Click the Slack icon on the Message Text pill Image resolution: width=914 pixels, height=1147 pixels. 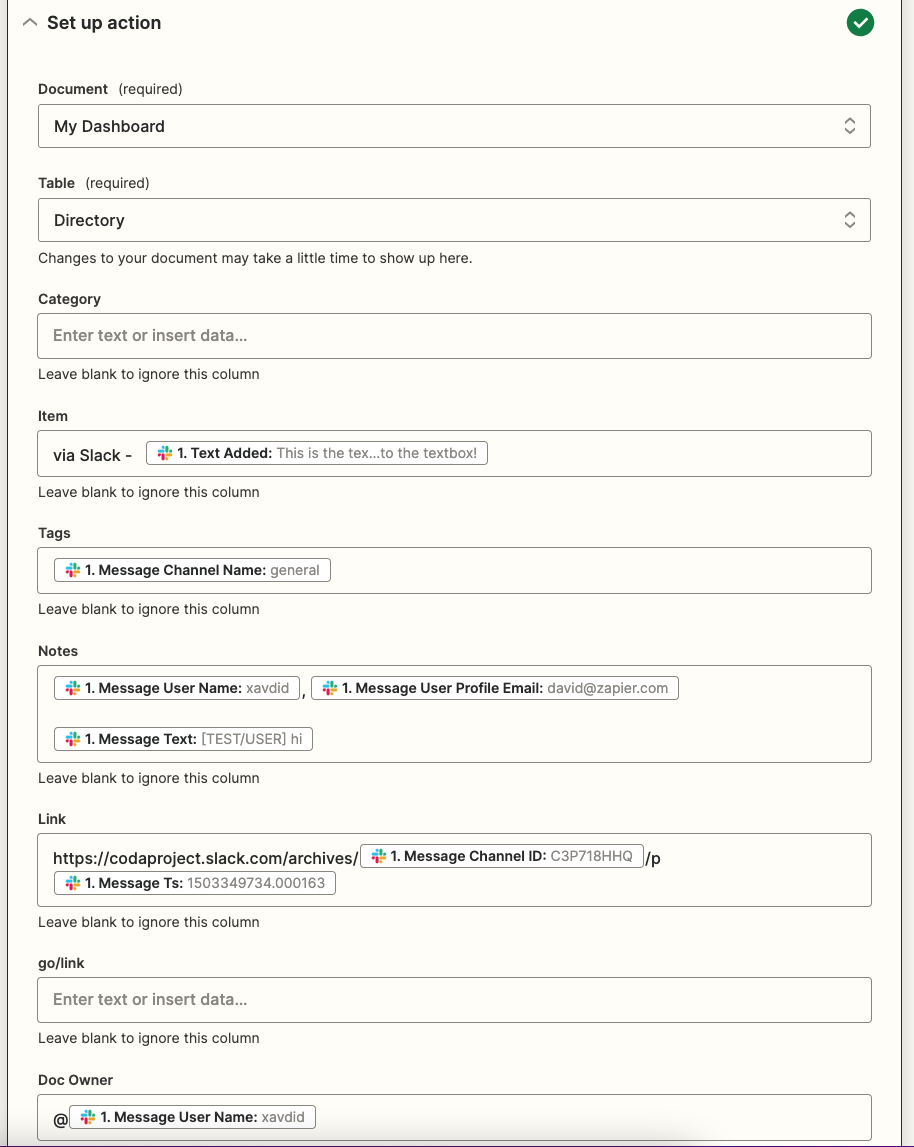tap(71, 738)
